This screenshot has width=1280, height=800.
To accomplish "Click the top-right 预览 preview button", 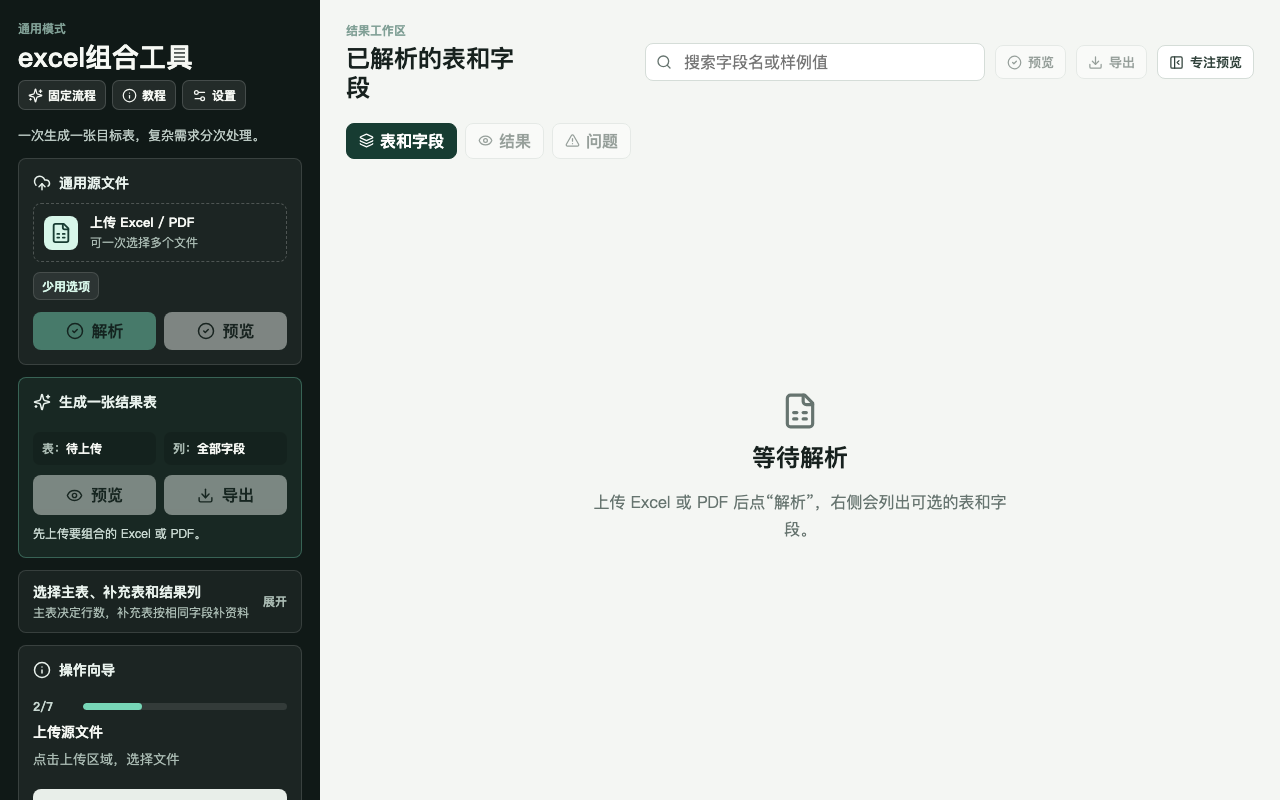I will click(1030, 62).
